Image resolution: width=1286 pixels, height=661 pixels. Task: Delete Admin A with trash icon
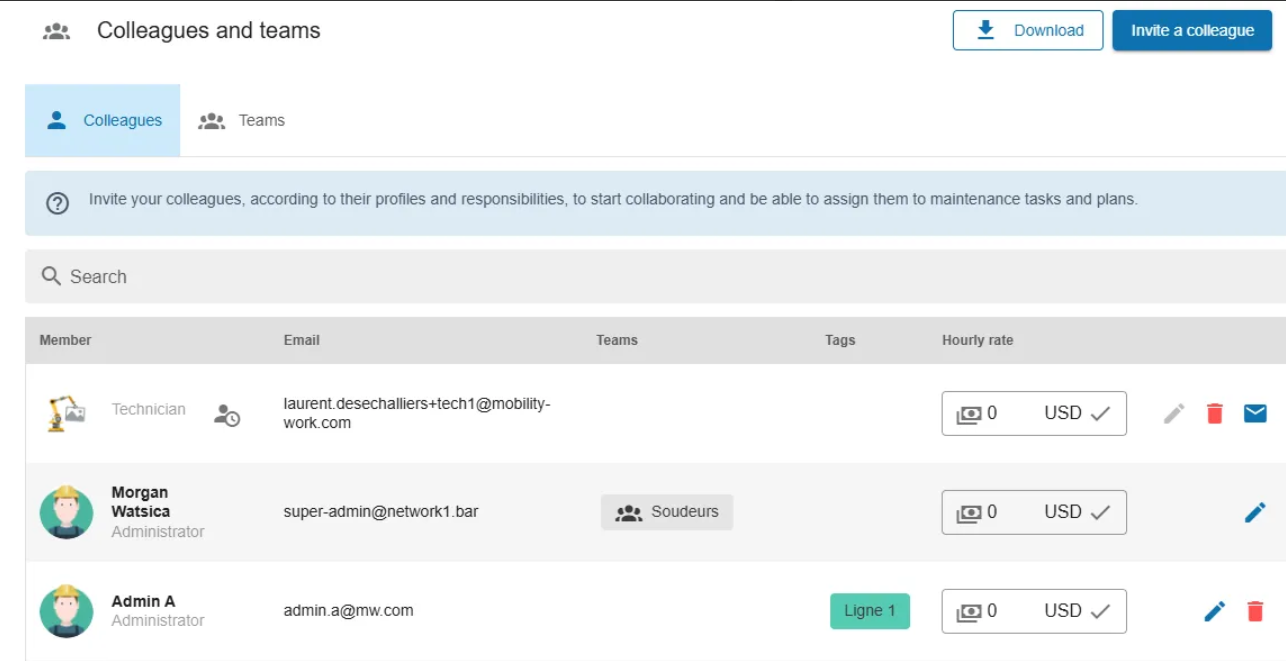point(1255,611)
